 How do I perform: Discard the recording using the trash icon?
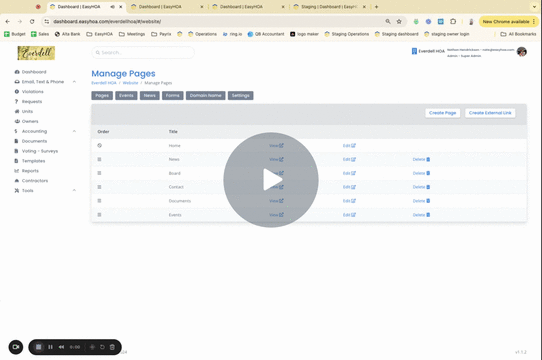[112, 347]
